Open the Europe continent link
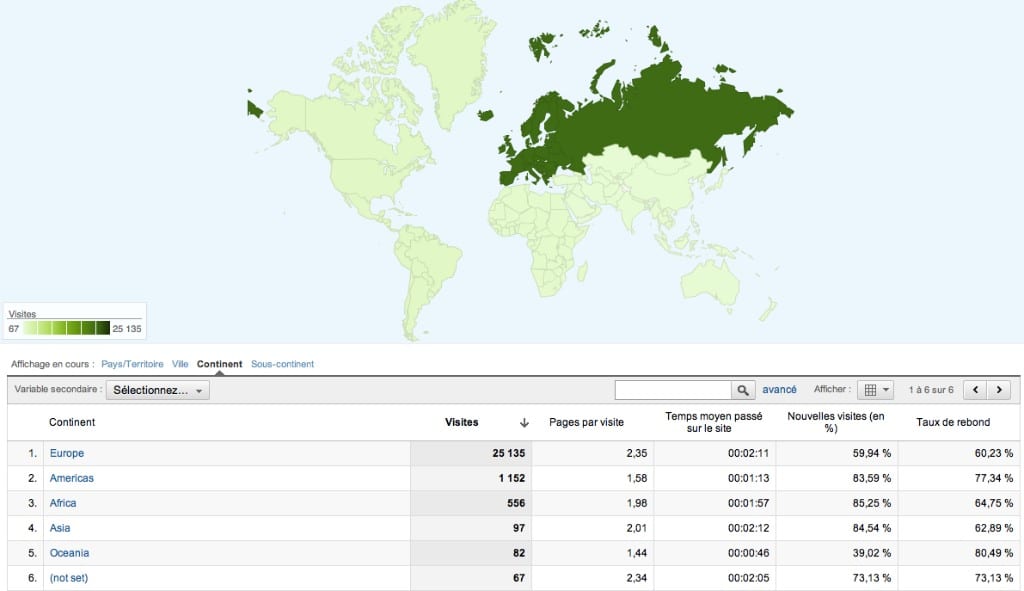This screenshot has height=591, width=1024. click(x=67, y=453)
